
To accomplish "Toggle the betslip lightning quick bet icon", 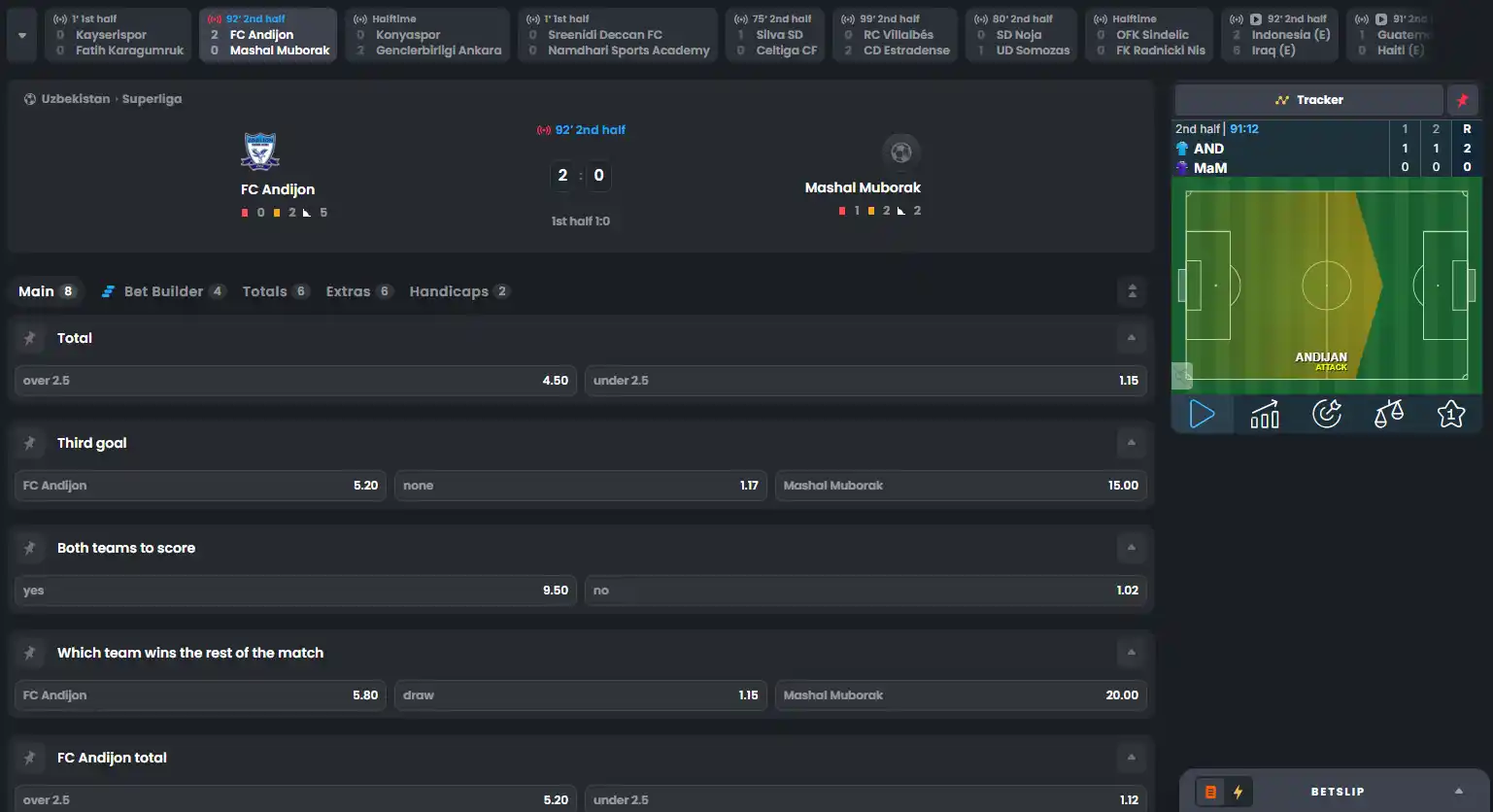I will [x=1238, y=792].
